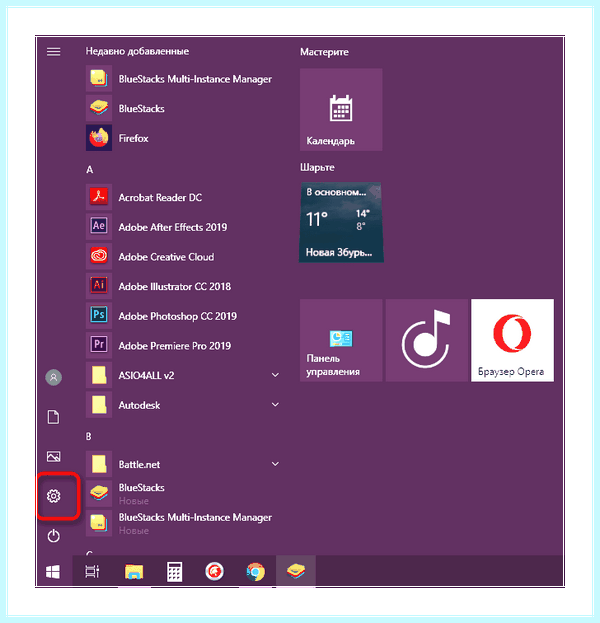Expand the ASIO4ALL v2 folder chevron
The width and height of the screenshot is (600, 623).
coord(275,375)
